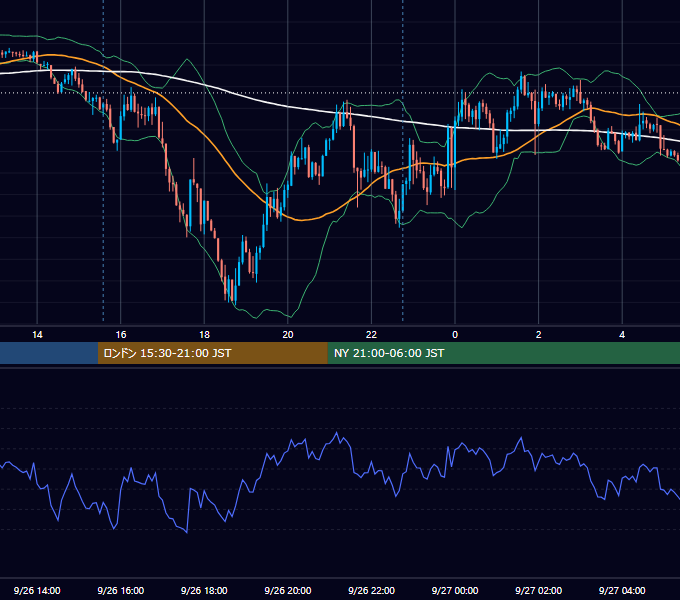Click hour label 20 on price chart axis

[288, 335]
